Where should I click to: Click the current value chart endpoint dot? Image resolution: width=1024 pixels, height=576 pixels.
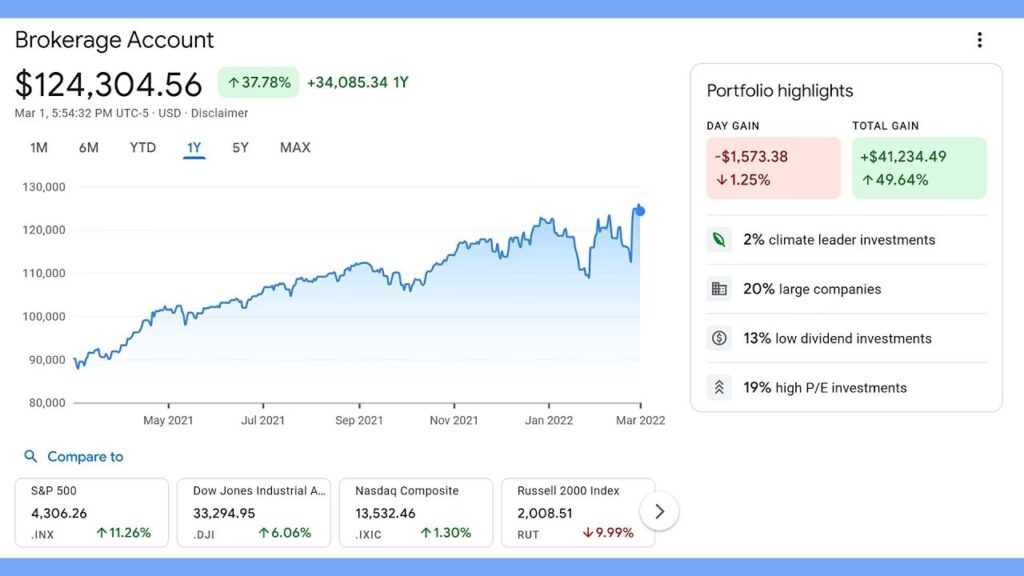640,211
